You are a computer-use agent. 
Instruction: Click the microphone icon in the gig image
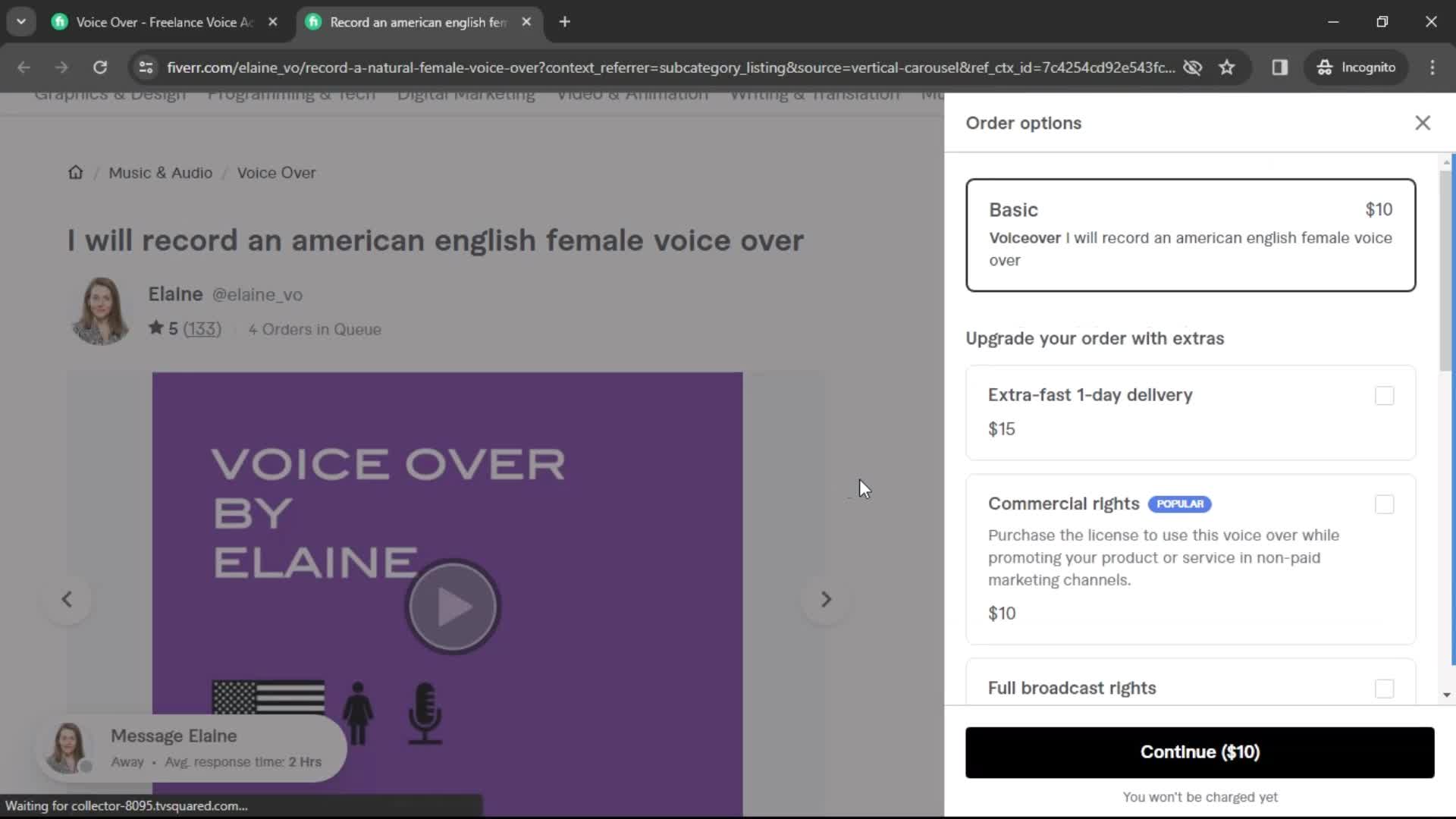424,711
